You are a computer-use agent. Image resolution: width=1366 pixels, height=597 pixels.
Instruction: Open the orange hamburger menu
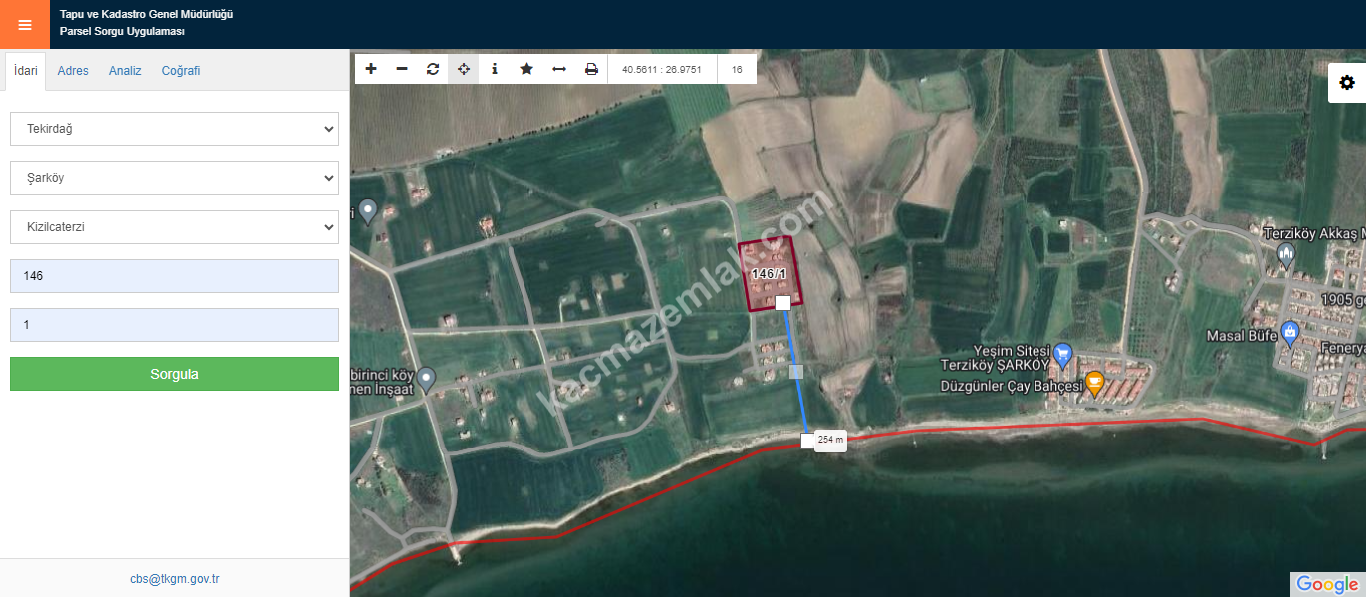click(25, 25)
